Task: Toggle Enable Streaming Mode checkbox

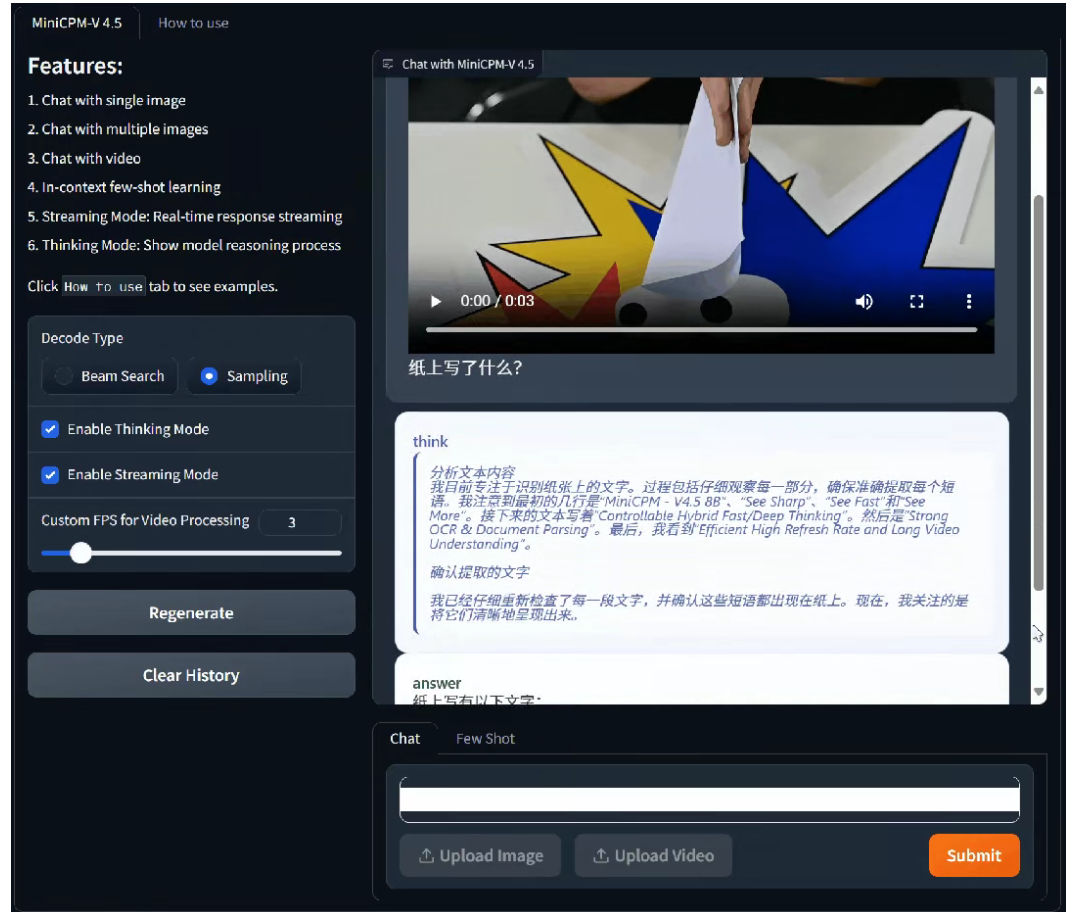Action: [50, 475]
